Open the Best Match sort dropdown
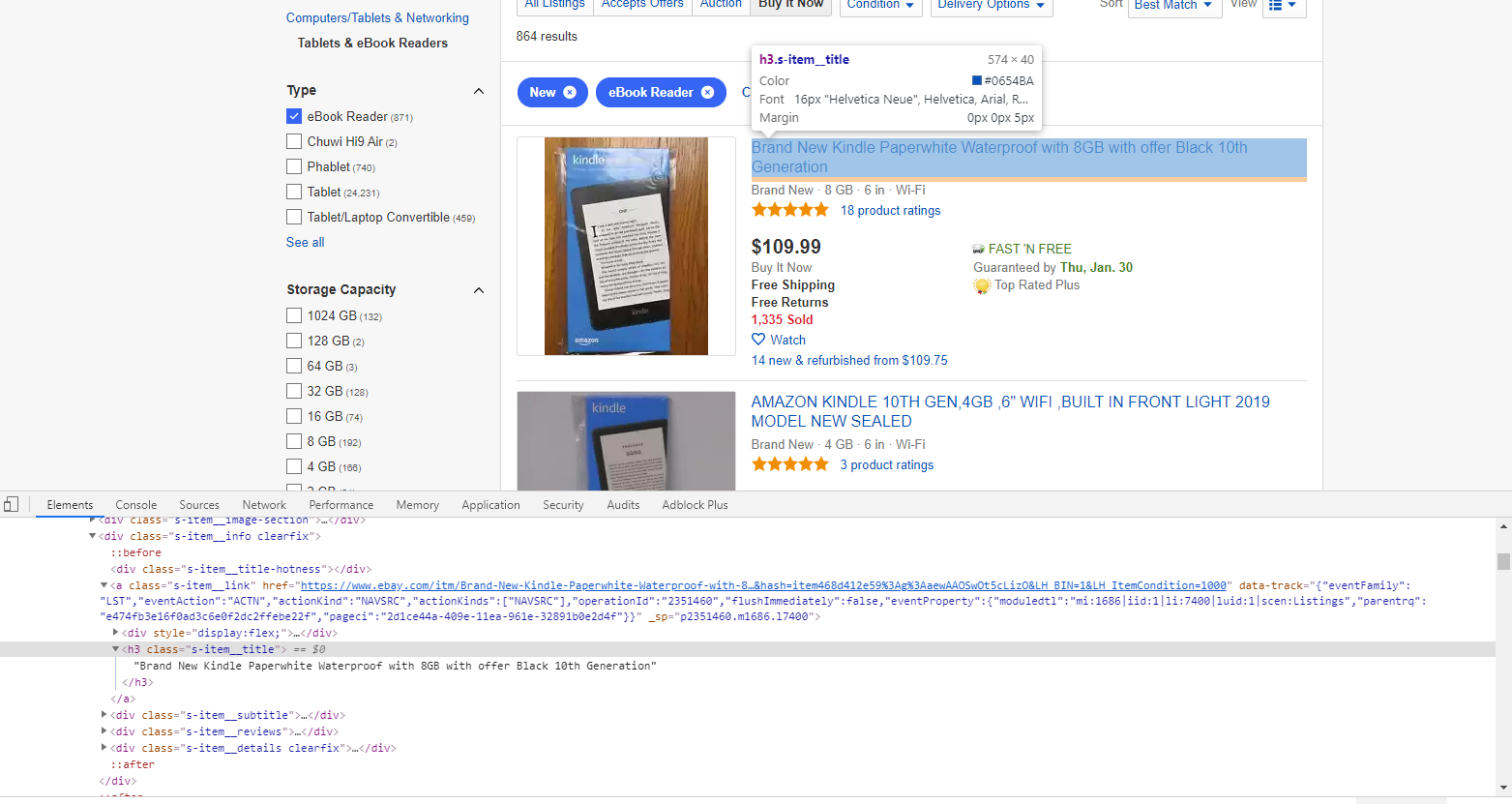1512x804 pixels. 1172,6
